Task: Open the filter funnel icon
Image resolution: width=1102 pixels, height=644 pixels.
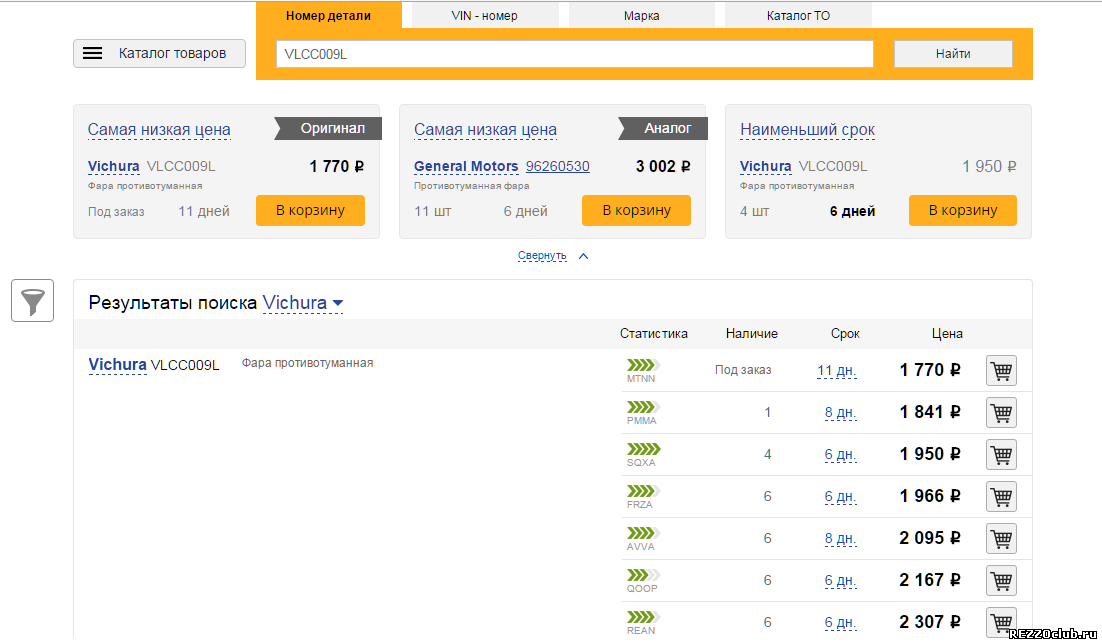Action: point(32,301)
